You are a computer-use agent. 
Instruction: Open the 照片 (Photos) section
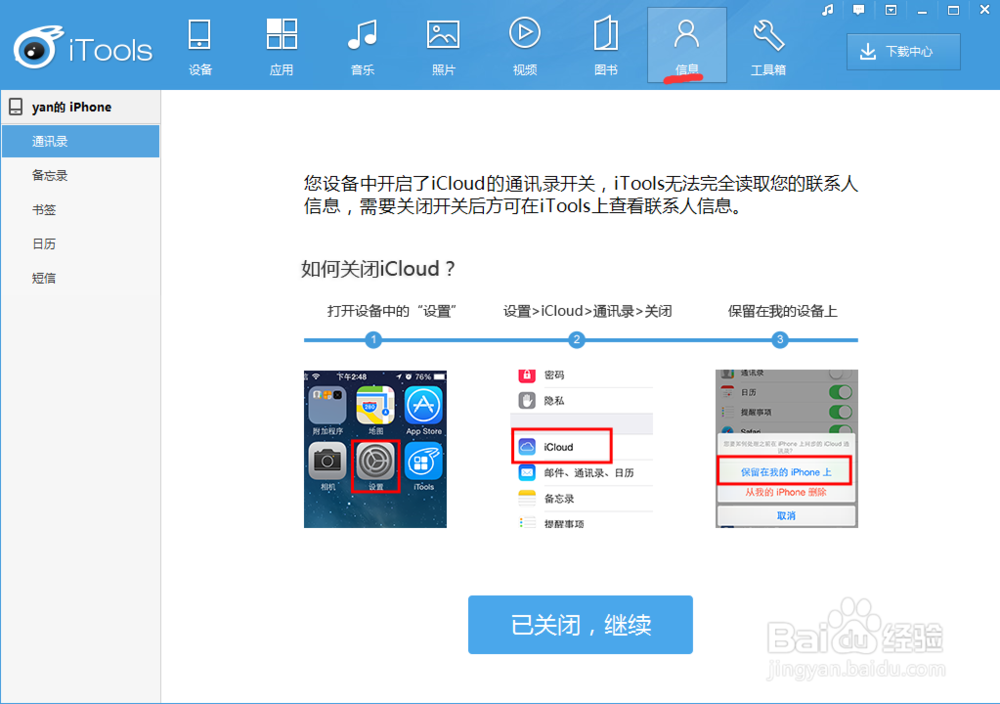pyautogui.click(x=443, y=46)
